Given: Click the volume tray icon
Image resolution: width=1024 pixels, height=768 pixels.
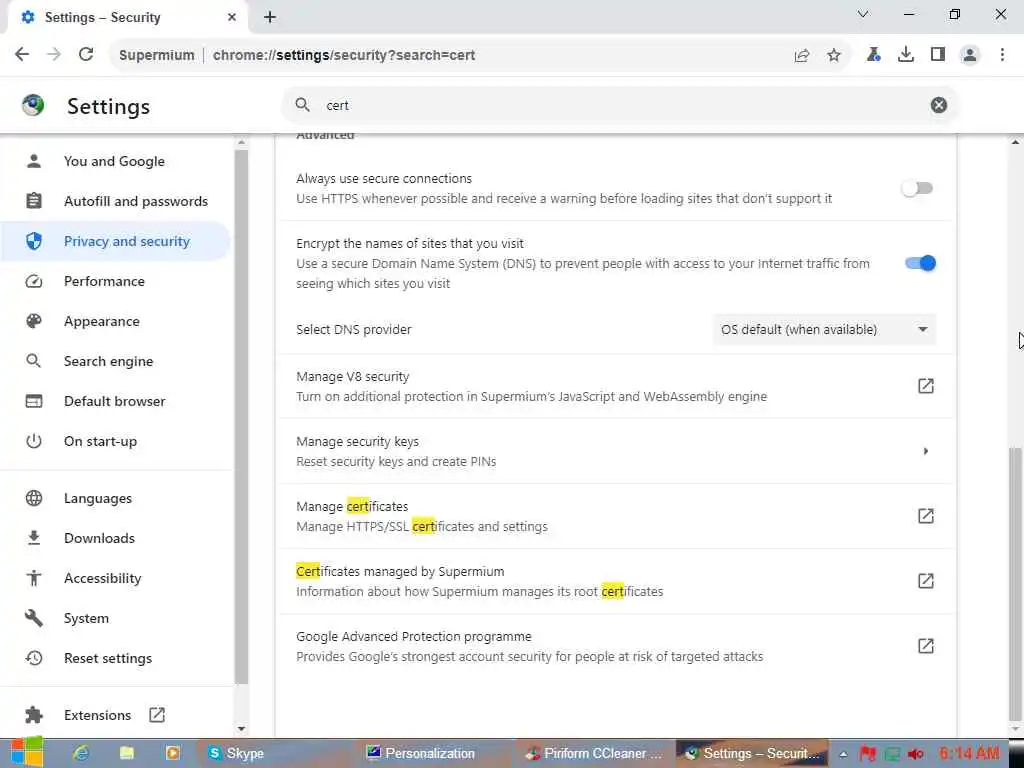Looking at the screenshot, I should 916,754.
